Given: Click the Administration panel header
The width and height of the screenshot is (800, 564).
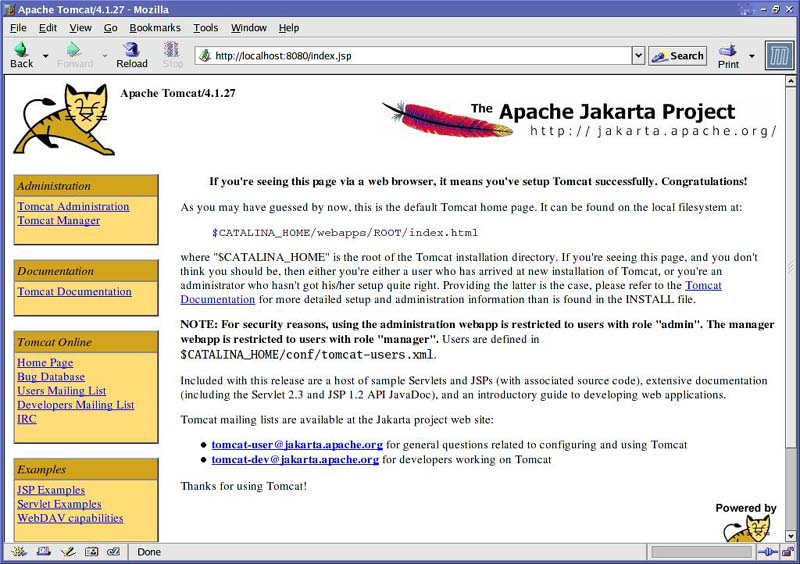Looking at the screenshot, I should point(86,186).
